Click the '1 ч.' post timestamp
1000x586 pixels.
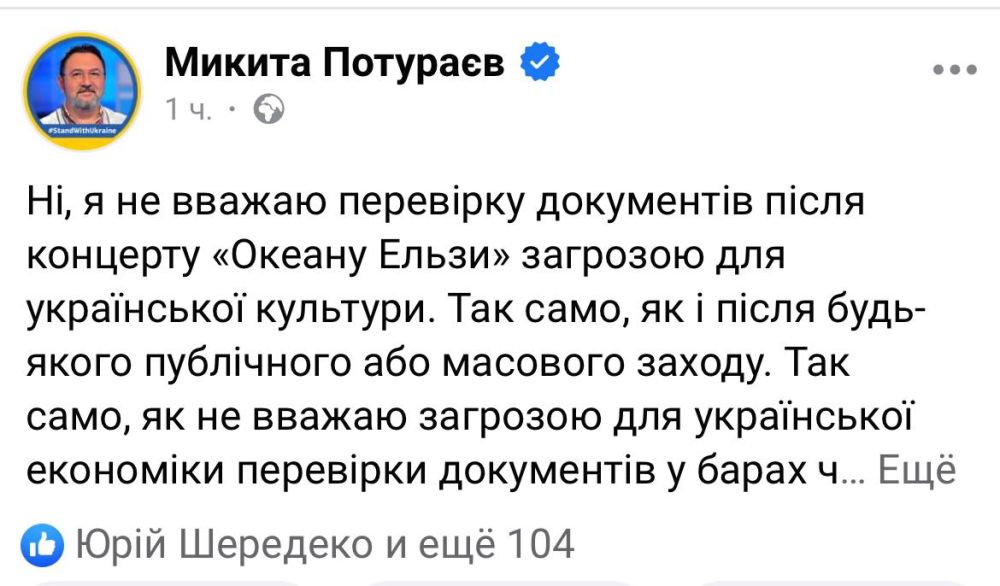tap(189, 110)
